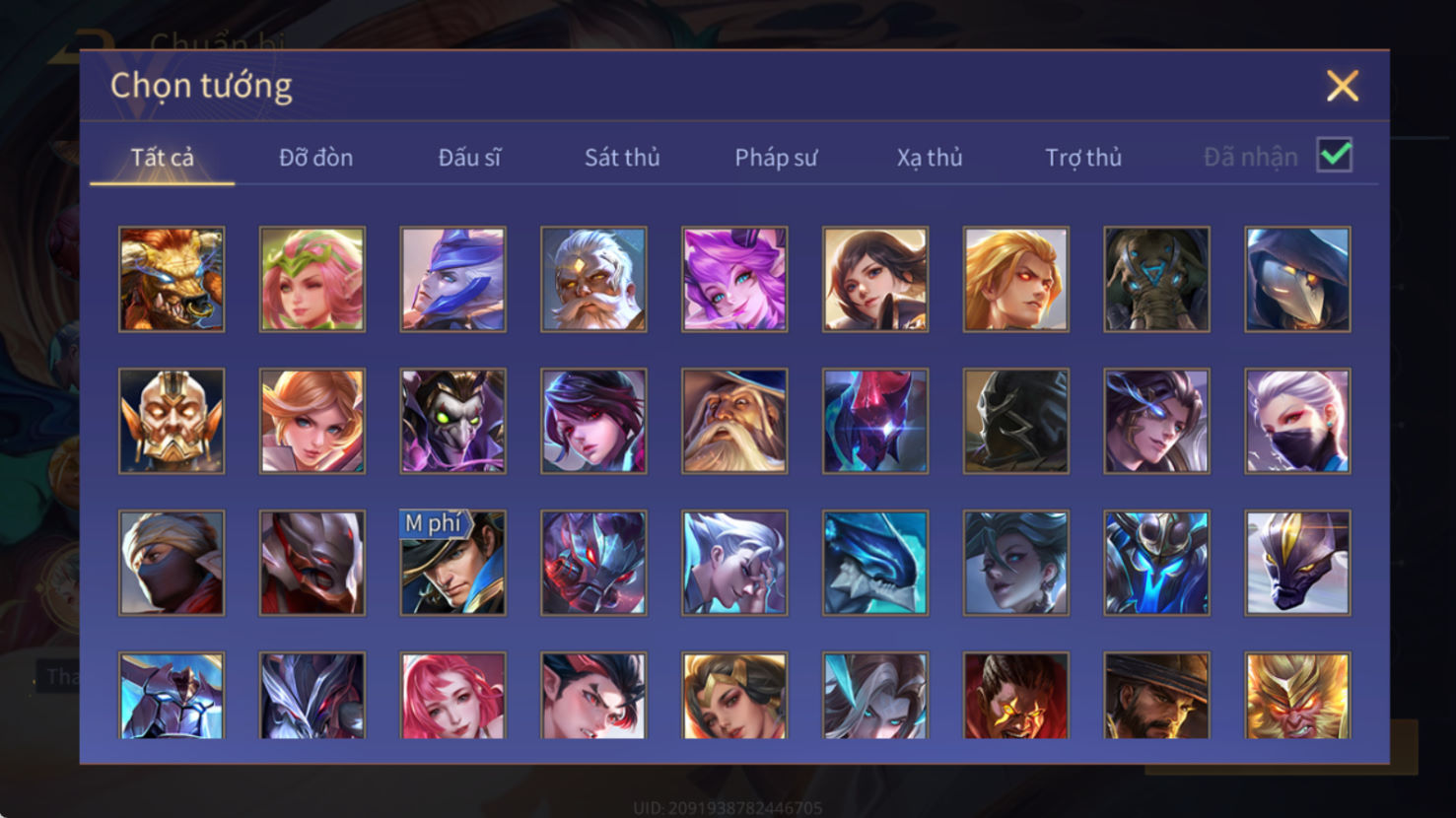The image size is (1456, 818).
Task: Switch to the 'Đấu sĩ' tab
Action: 469,158
